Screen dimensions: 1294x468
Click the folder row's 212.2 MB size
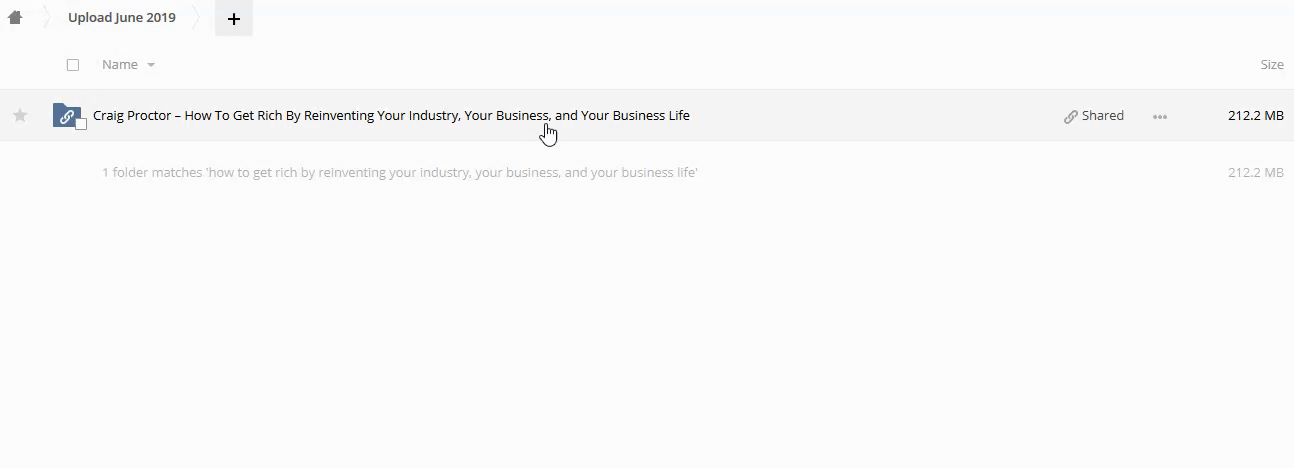[x=1255, y=116]
